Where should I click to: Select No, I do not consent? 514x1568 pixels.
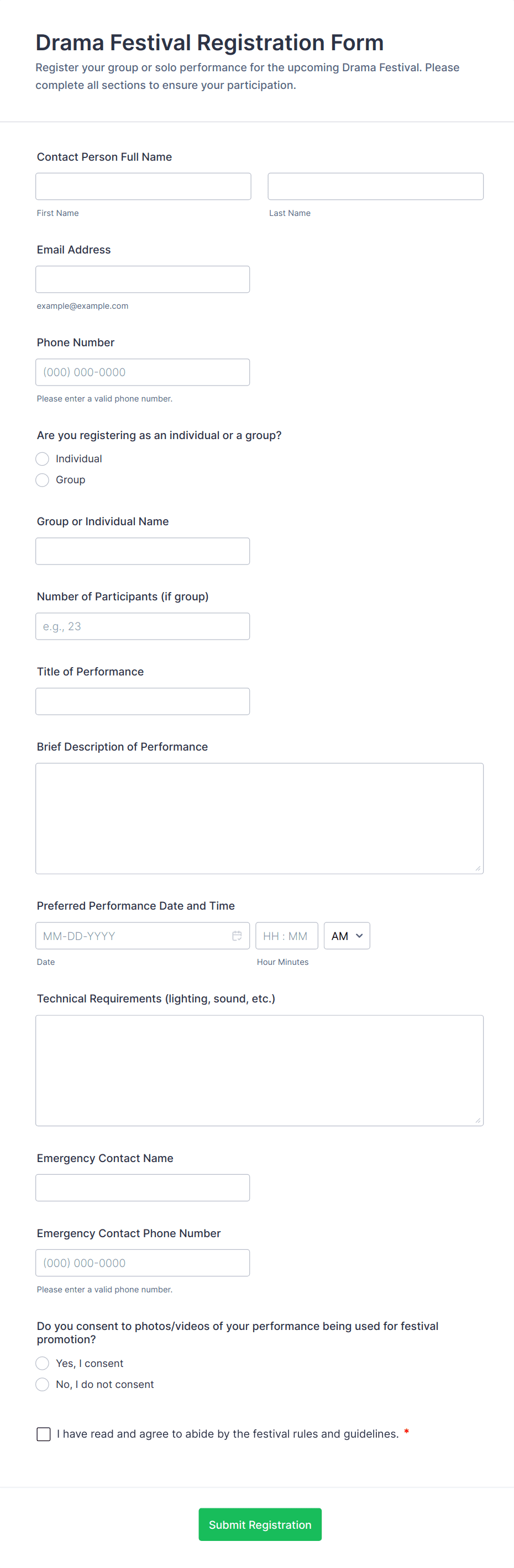(x=42, y=1384)
